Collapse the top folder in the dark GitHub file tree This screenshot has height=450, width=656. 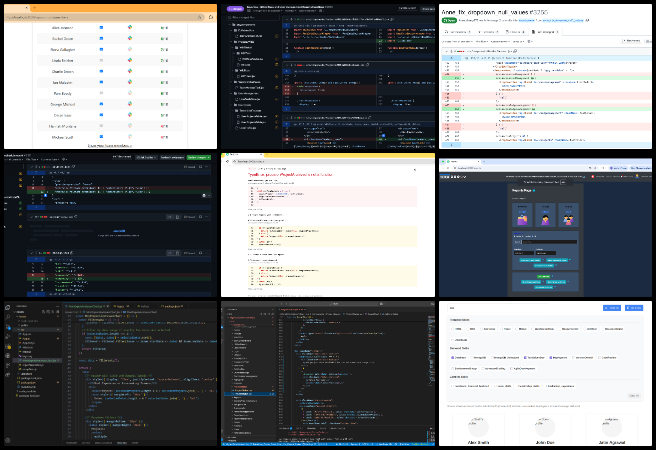[x=230, y=25]
